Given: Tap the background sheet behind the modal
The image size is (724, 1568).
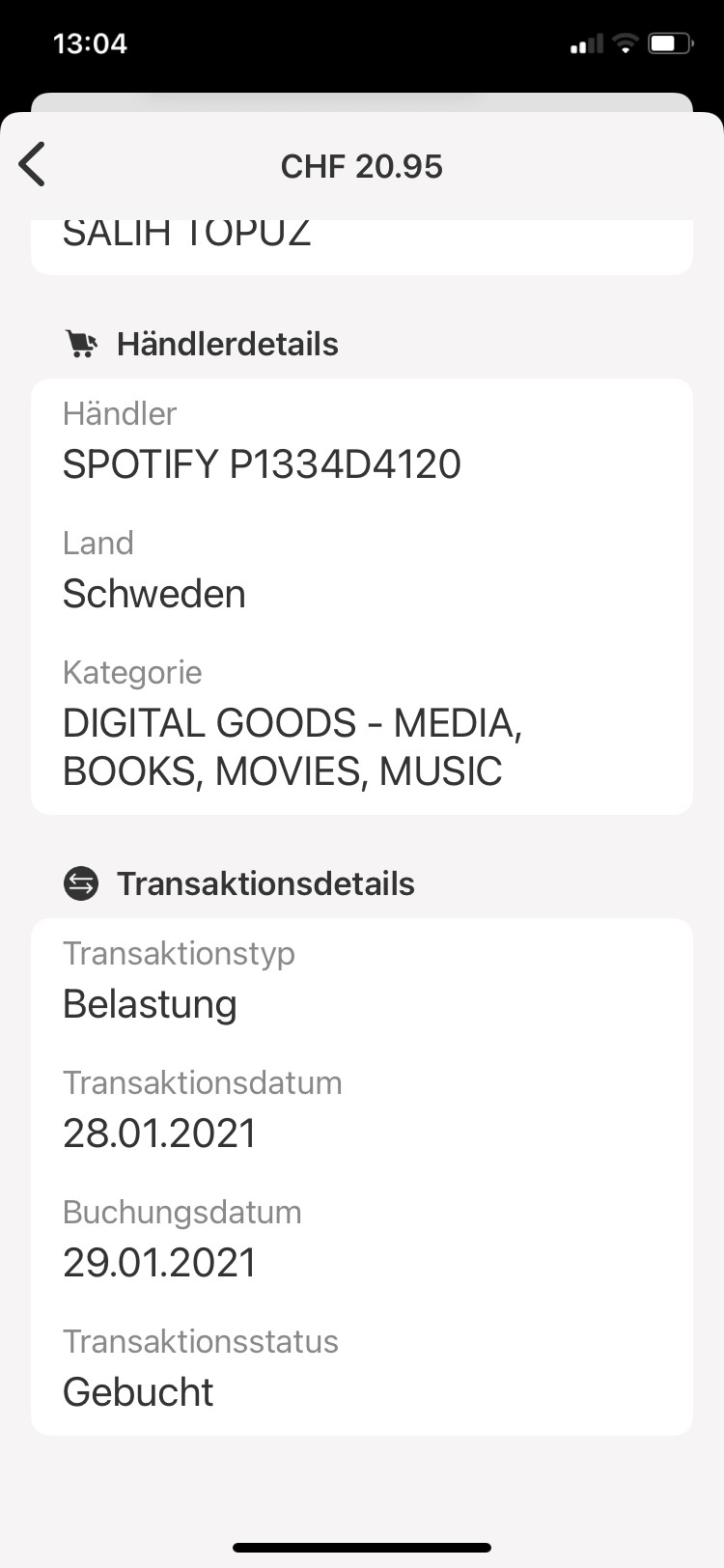Looking at the screenshot, I should click(x=362, y=101).
